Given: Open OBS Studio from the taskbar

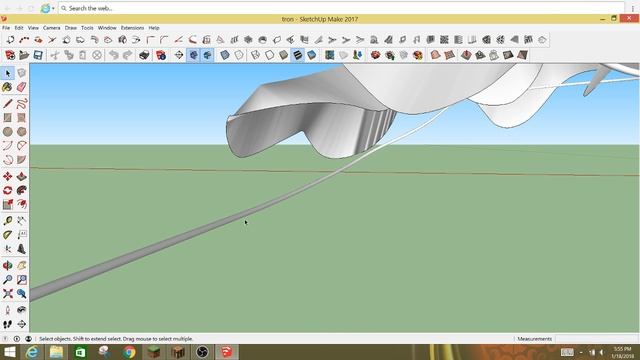Looking at the screenshot, I should [202, 352].
